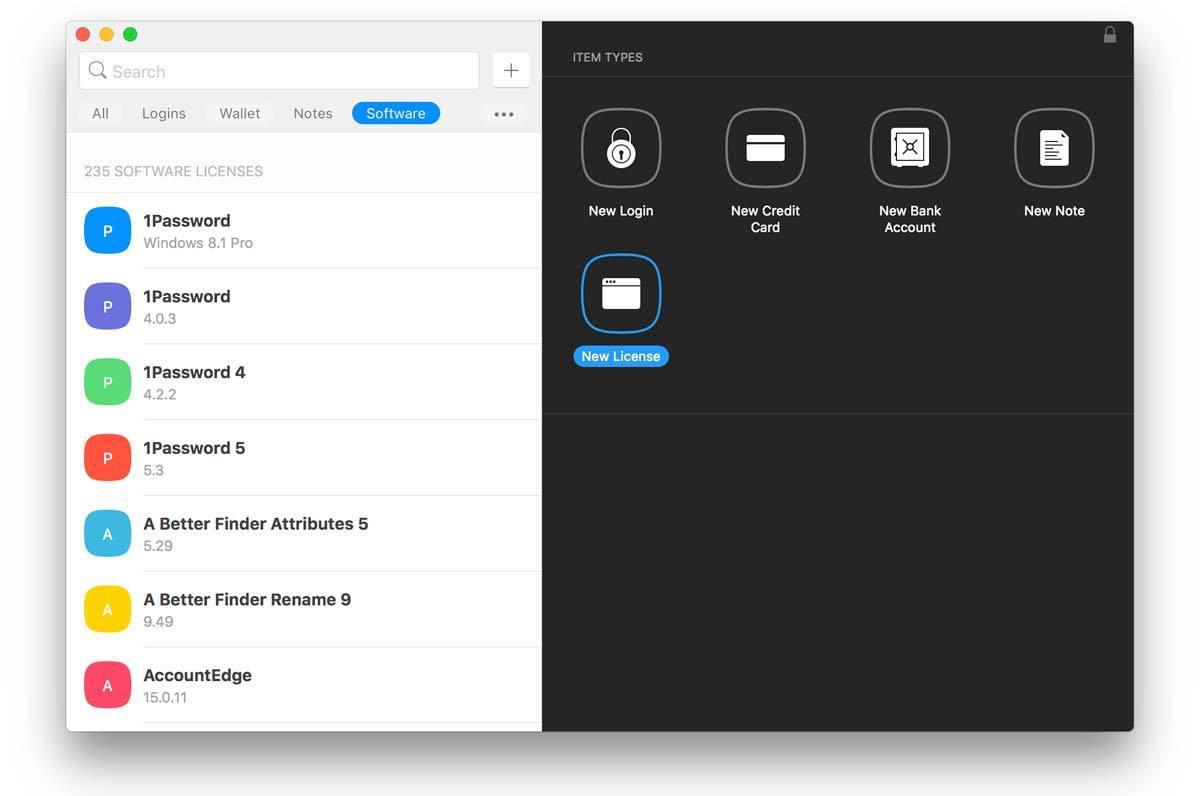Pick the New Bank Account safe icon

pyautogui.click(x=910, y=148)
